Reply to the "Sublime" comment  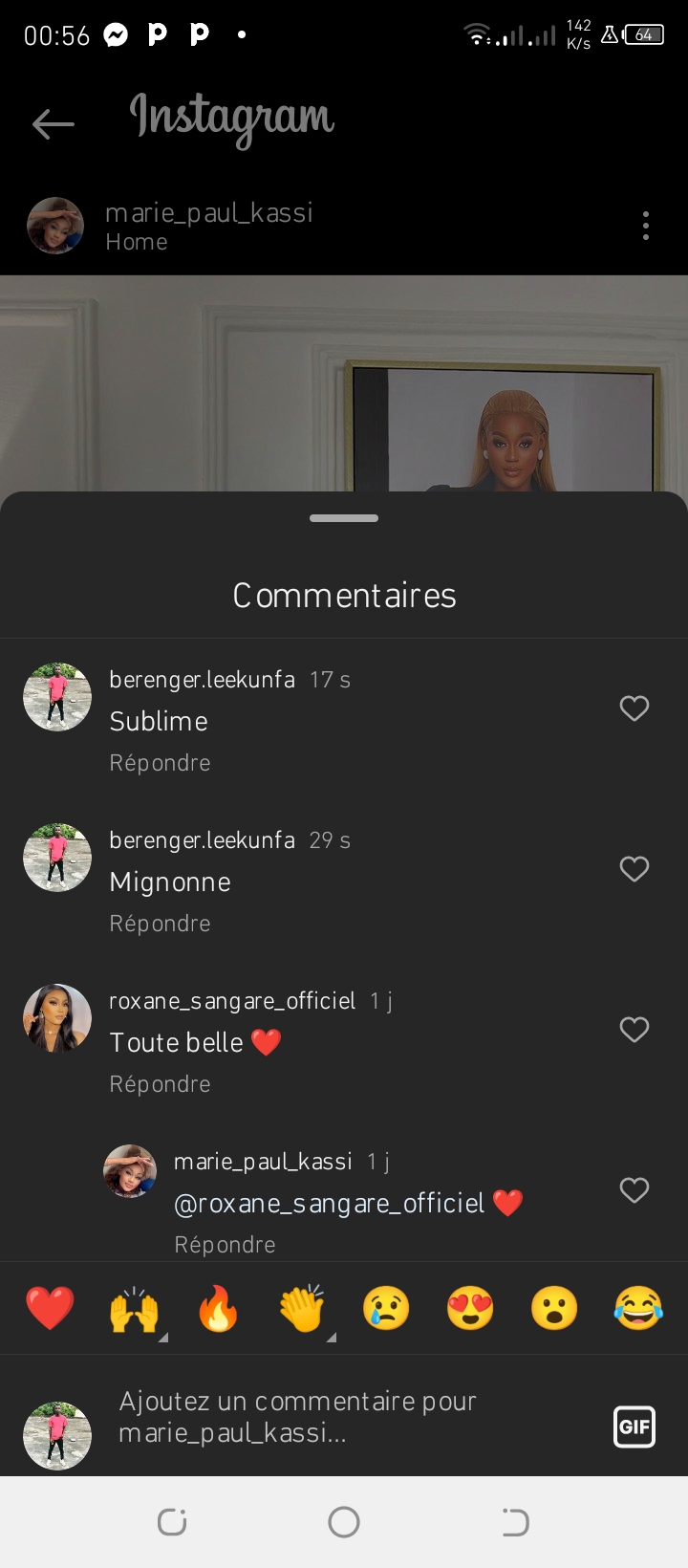(x=160, y=763)
